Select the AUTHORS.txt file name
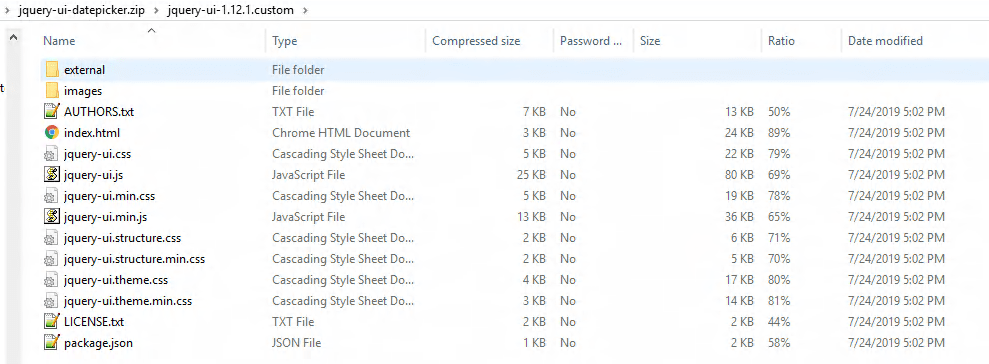The height and width of the screenshot is (364, 989). pos(99,112)
